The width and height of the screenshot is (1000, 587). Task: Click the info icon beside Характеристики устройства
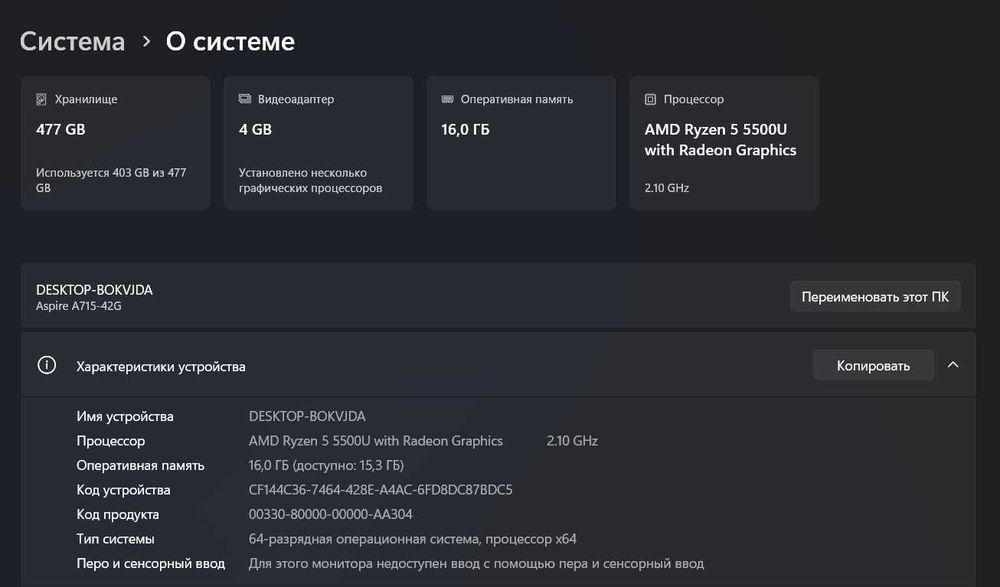(x=46, y=365)
